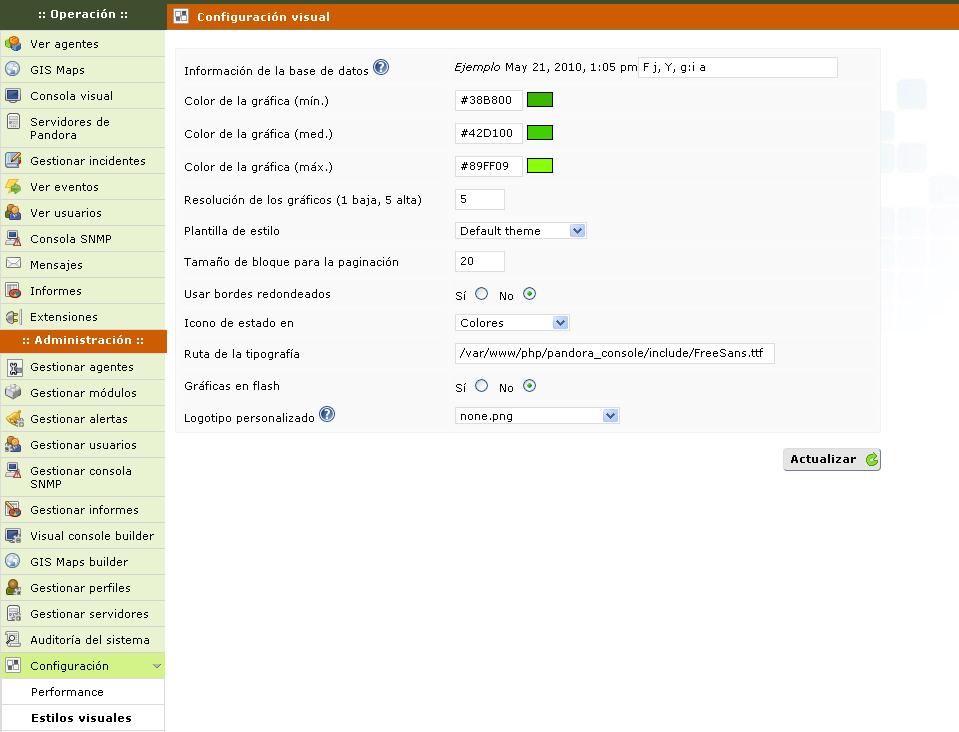This screenshot has height=732, width=959.
Task: Click the Mensajes envelope icon
Action: pyautogui.click(x=13, y=265)
